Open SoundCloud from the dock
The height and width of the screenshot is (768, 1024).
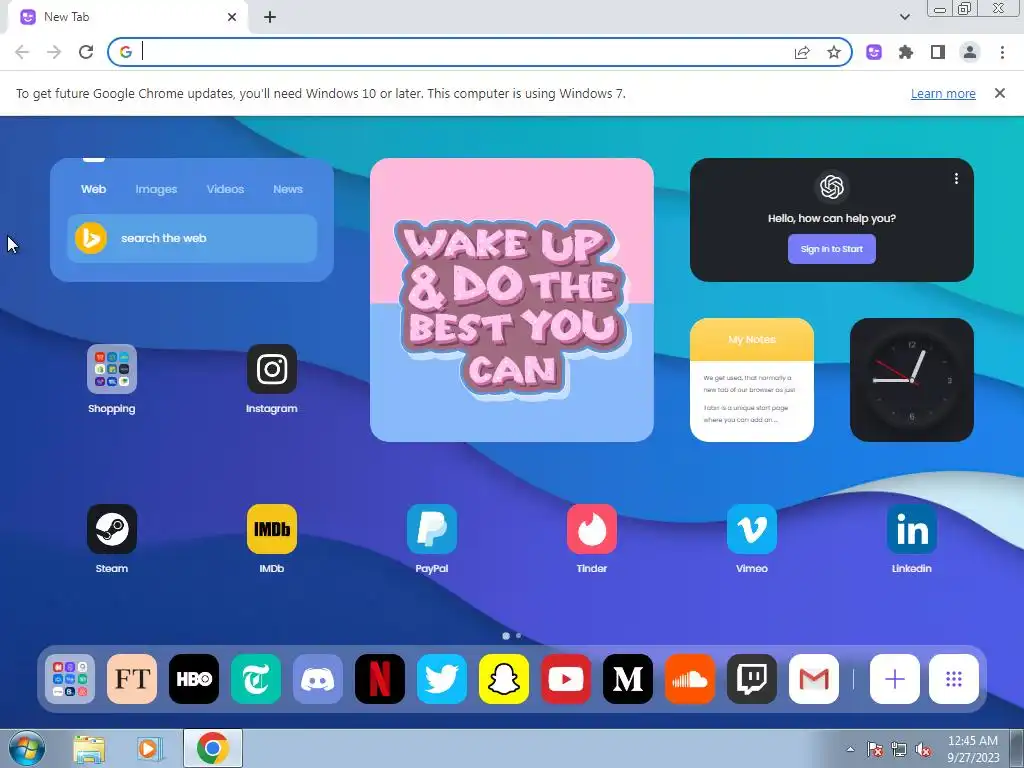(x=690, y=679)
